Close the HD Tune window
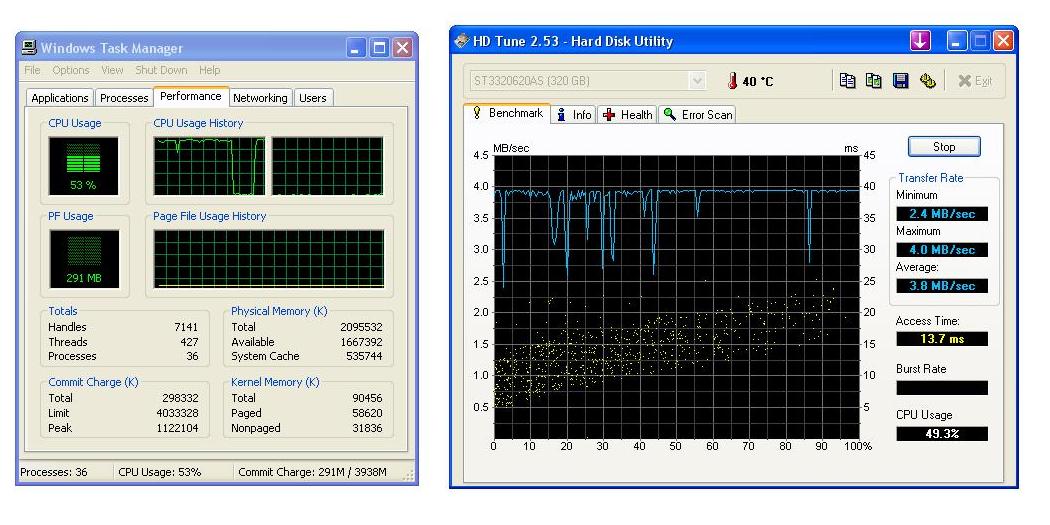 click(1002, 41)
